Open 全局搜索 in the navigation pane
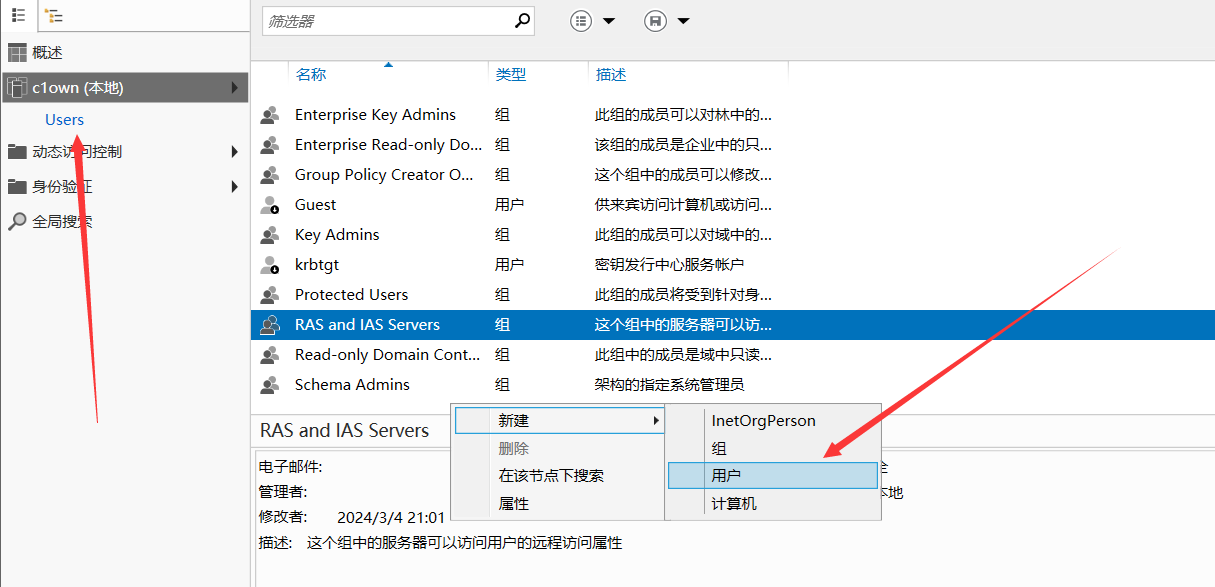Image resolution: width=1215 pixels, height=587 pixels. click(x=62, y=221)
